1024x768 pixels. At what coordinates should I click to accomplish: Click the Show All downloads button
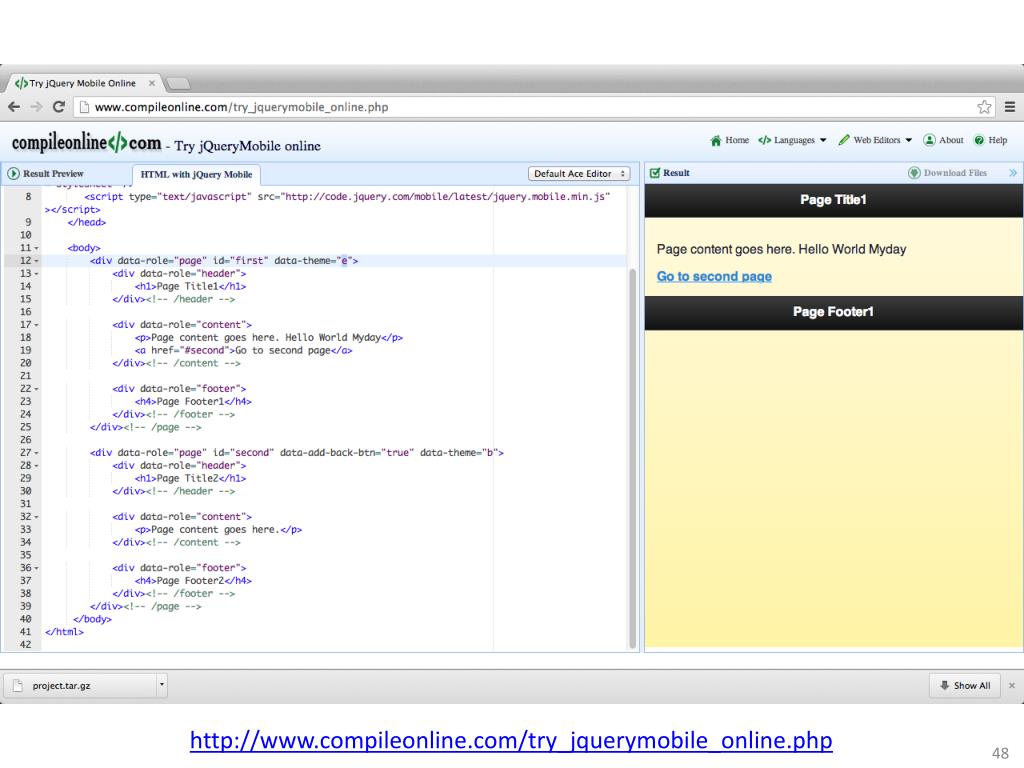965,686
